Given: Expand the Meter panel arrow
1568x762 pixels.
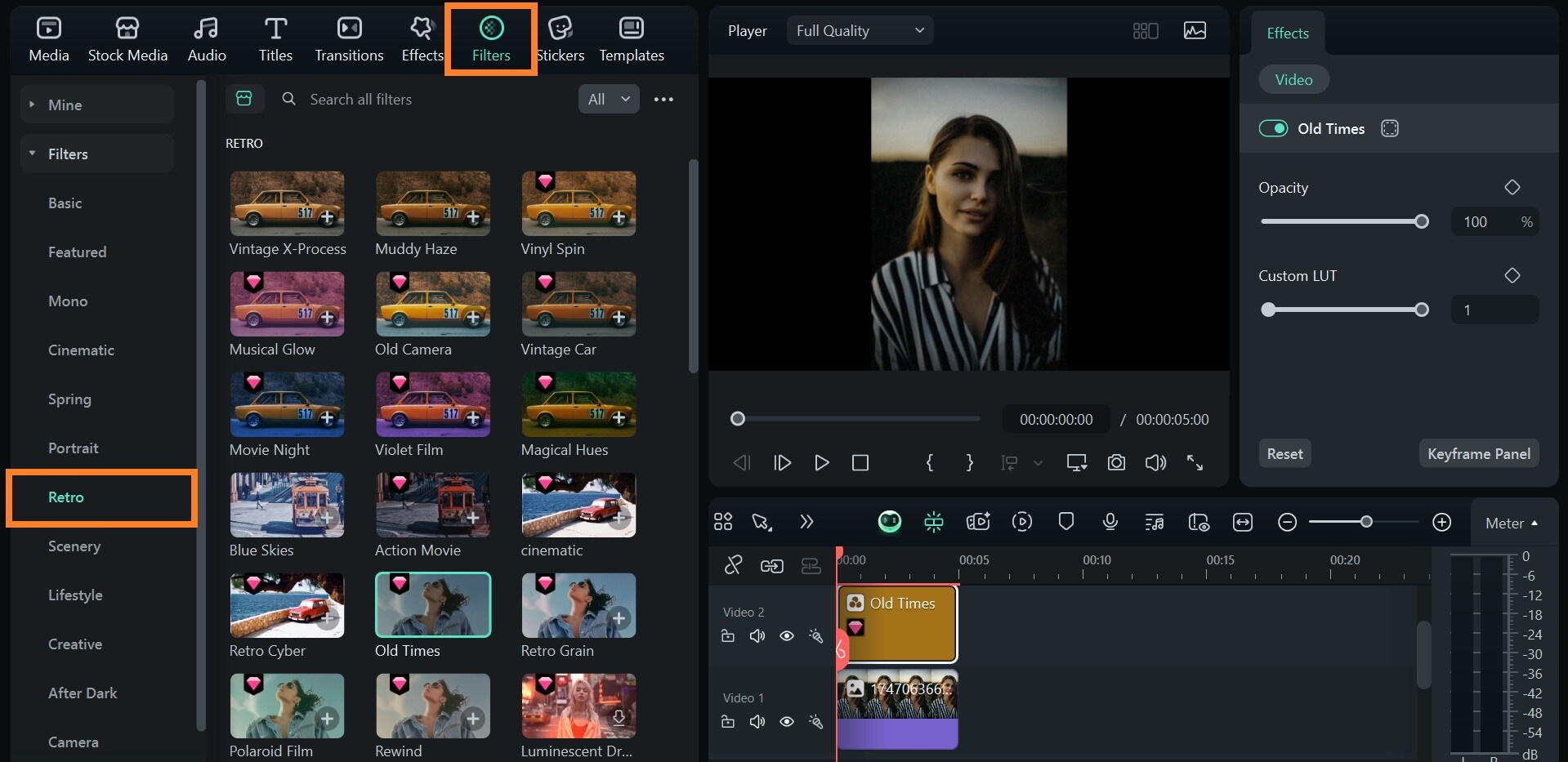Looking at the screenshot, I should tap(1534, 523).
